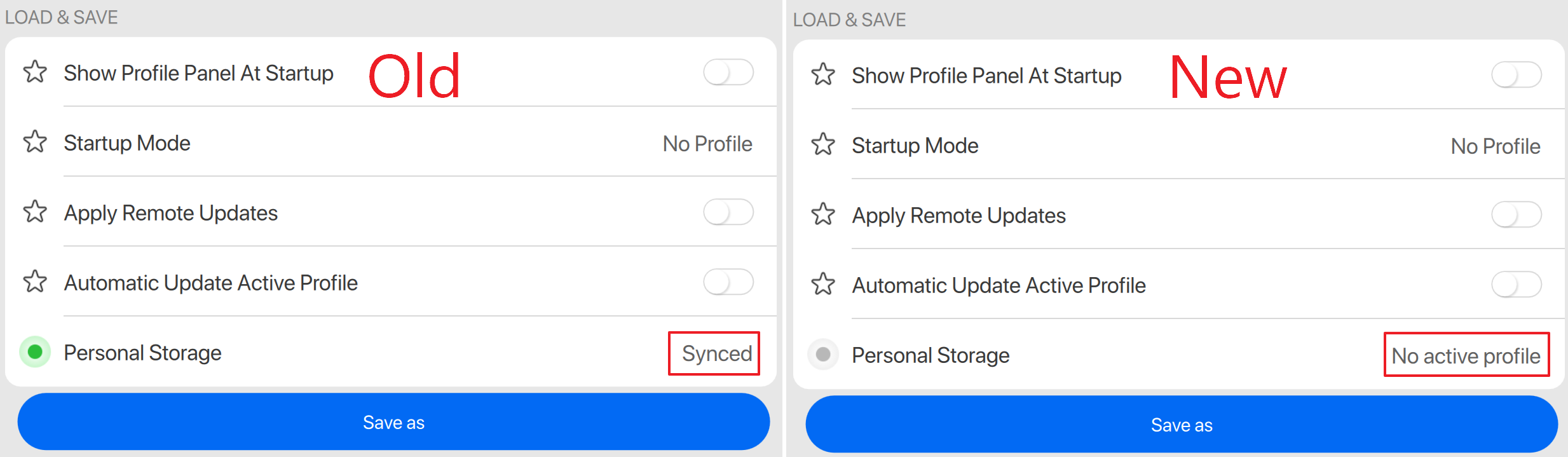Toggle Show Profile Panel At Startup in Old panel

728,72
